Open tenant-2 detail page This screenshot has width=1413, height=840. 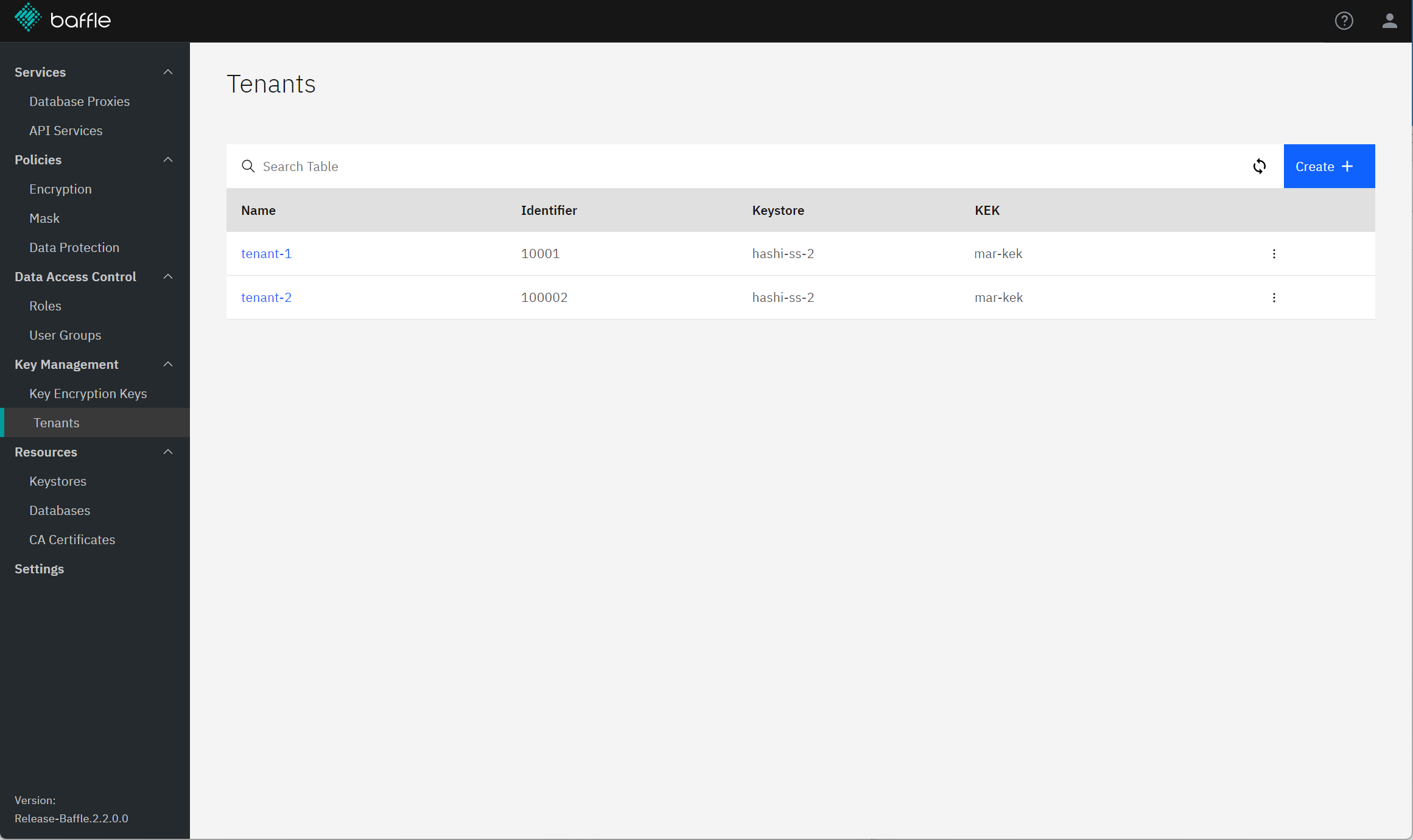pos(265,297)
